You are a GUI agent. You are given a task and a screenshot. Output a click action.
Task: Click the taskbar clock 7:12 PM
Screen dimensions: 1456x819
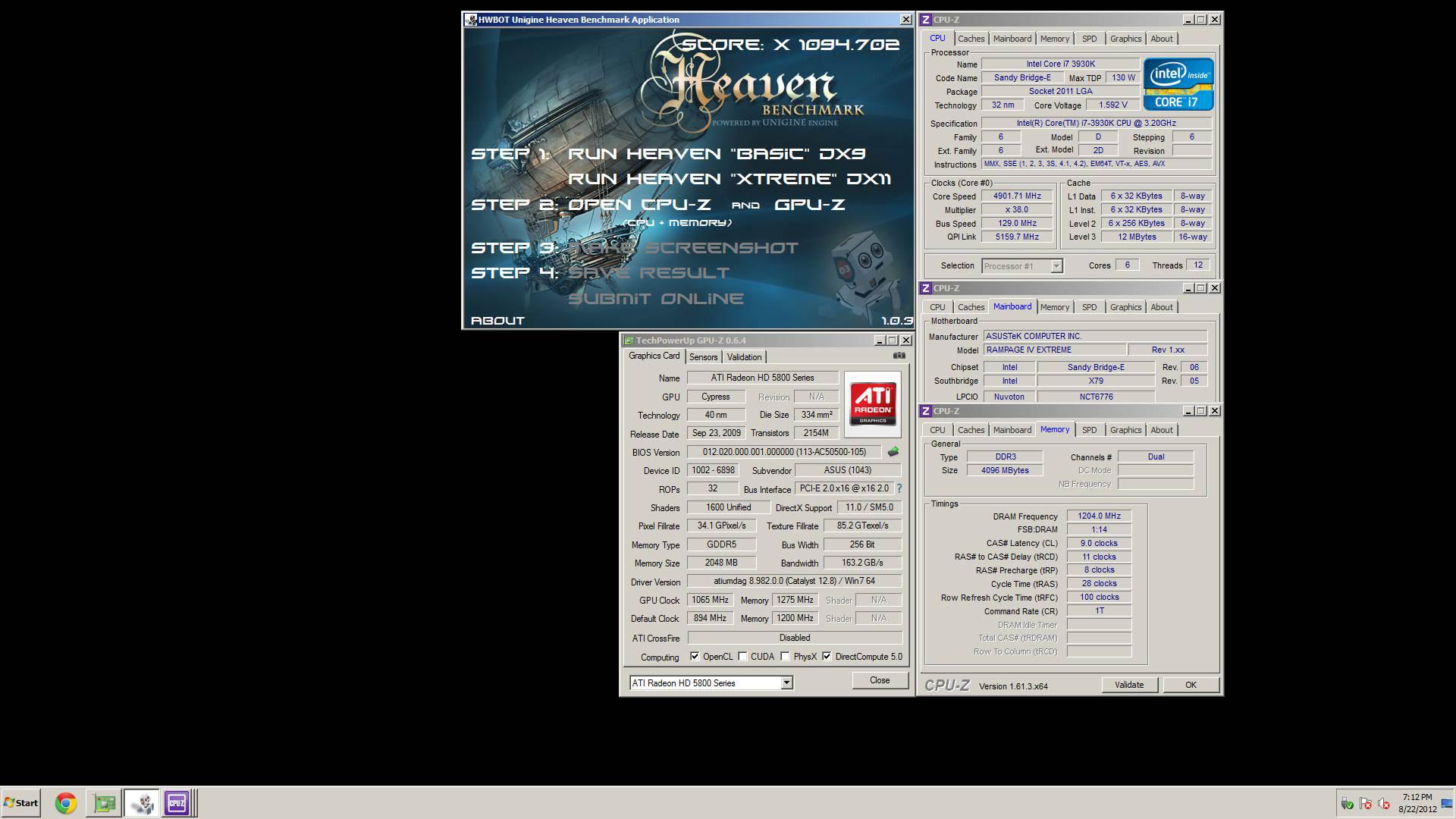[x=1417, y=798]
